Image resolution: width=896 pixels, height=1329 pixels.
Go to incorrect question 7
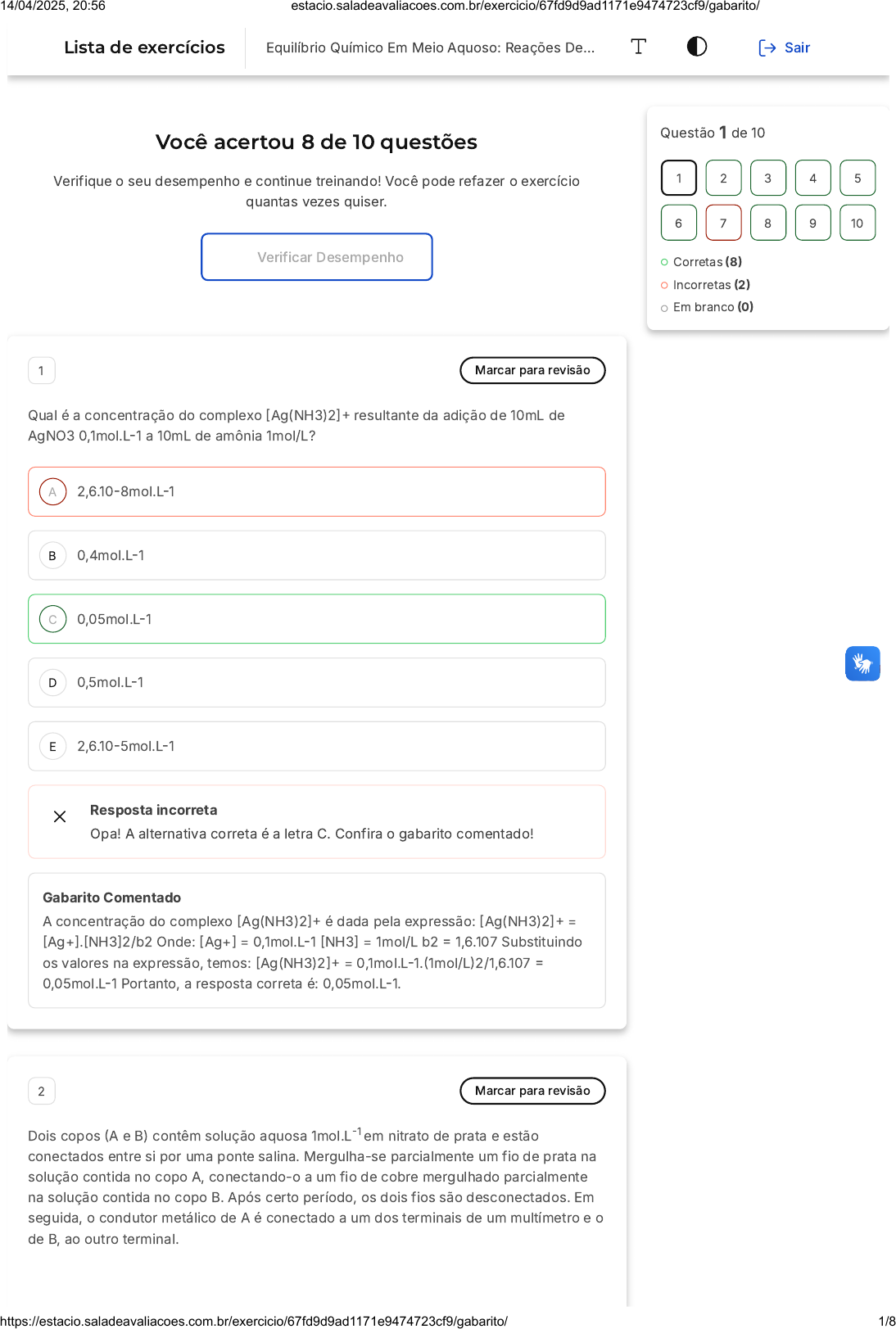click(x=723, y=223)
